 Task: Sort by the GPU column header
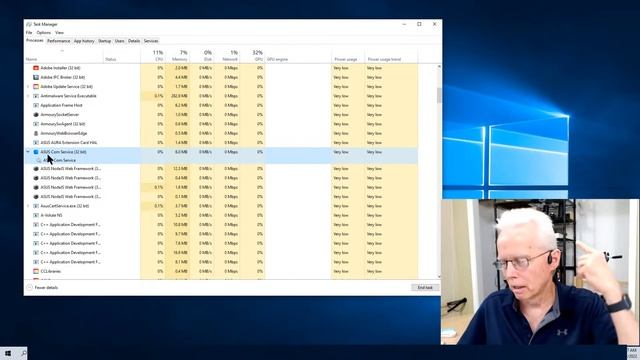253,55
